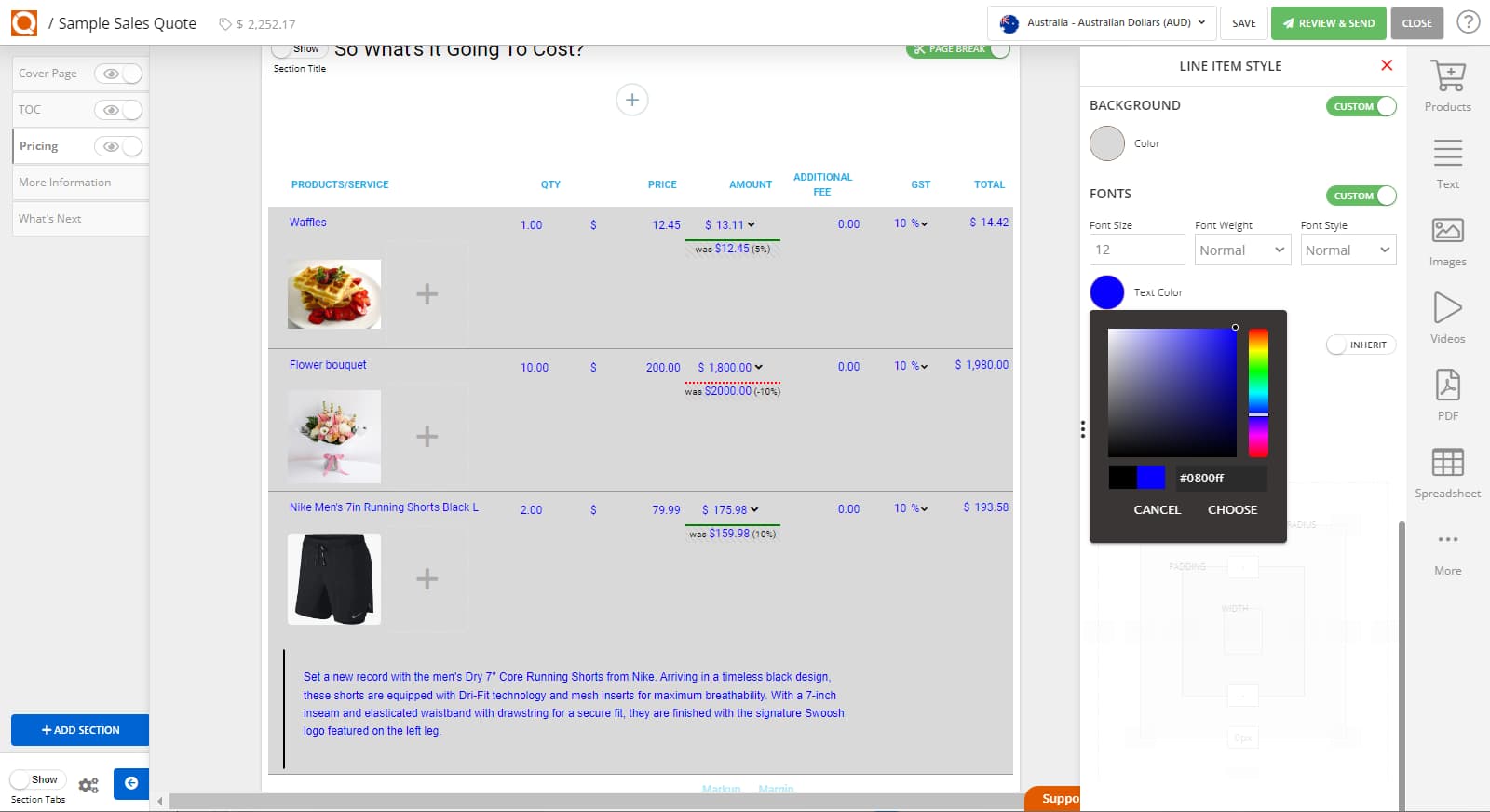
Task: Open the currency Australia dropdown
Action: pyautogui.click(x=1102, y=22)
